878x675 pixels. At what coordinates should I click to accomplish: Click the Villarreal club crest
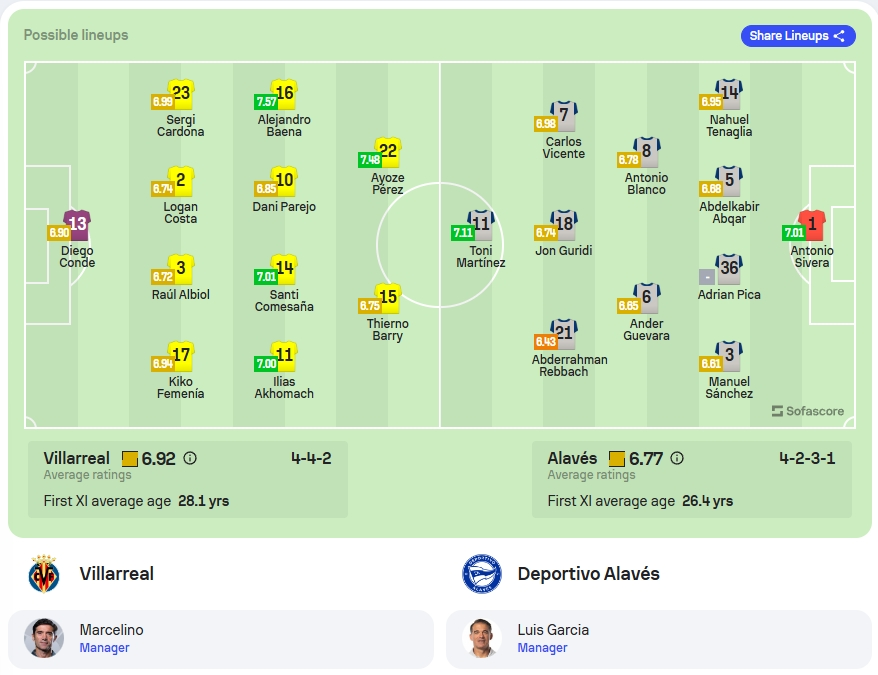coord(44,574)
